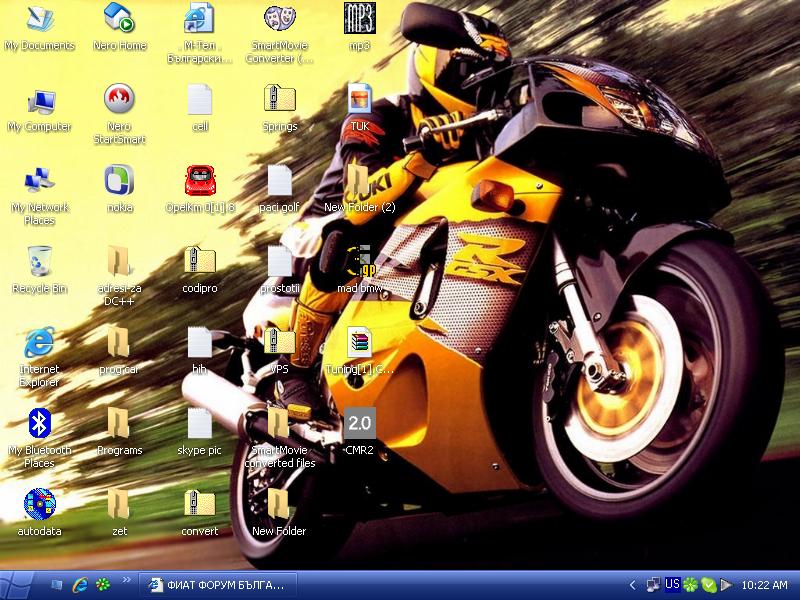Open the nokia application icon

[119, 181]
